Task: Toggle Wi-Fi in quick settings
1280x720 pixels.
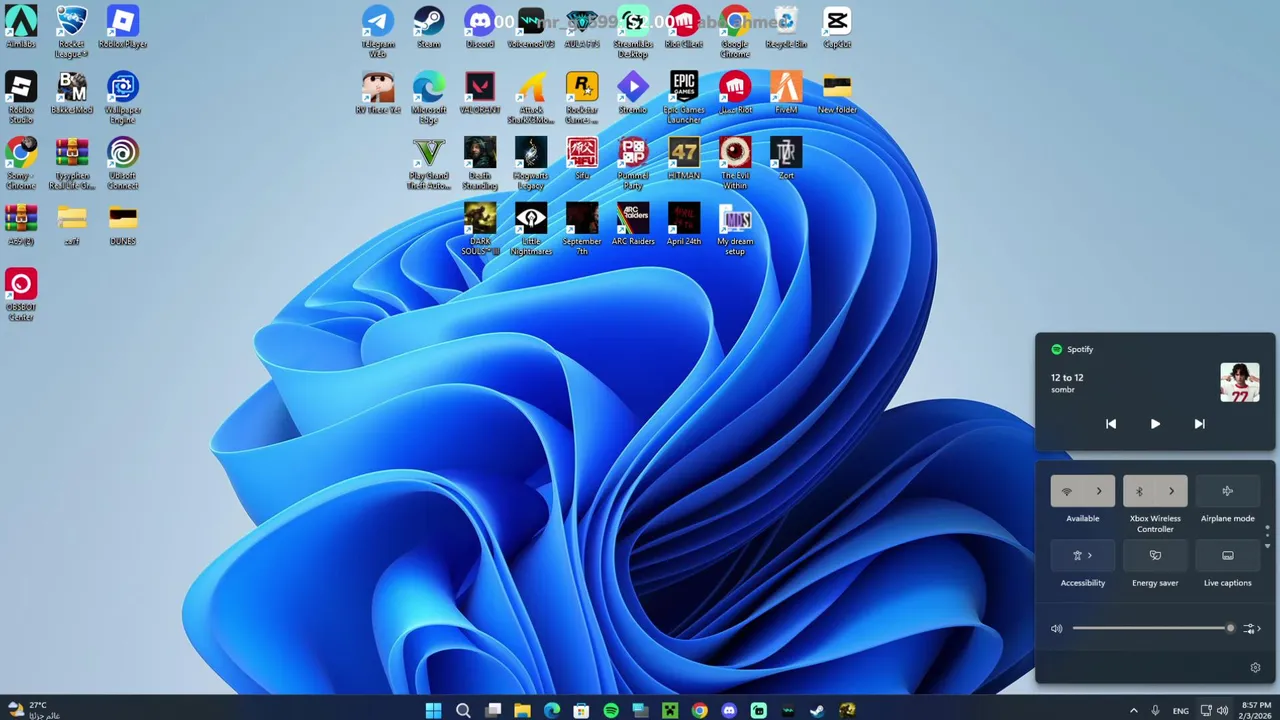Action: coord(1067,491)
